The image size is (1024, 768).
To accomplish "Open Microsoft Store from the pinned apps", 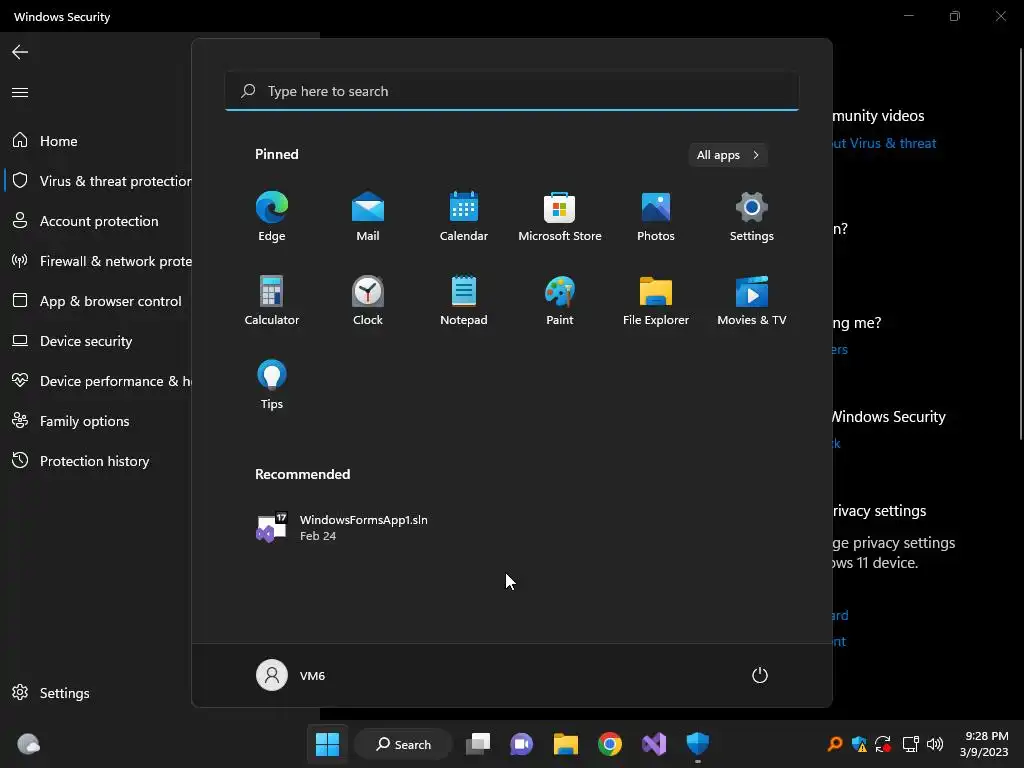I will (560, 216).
